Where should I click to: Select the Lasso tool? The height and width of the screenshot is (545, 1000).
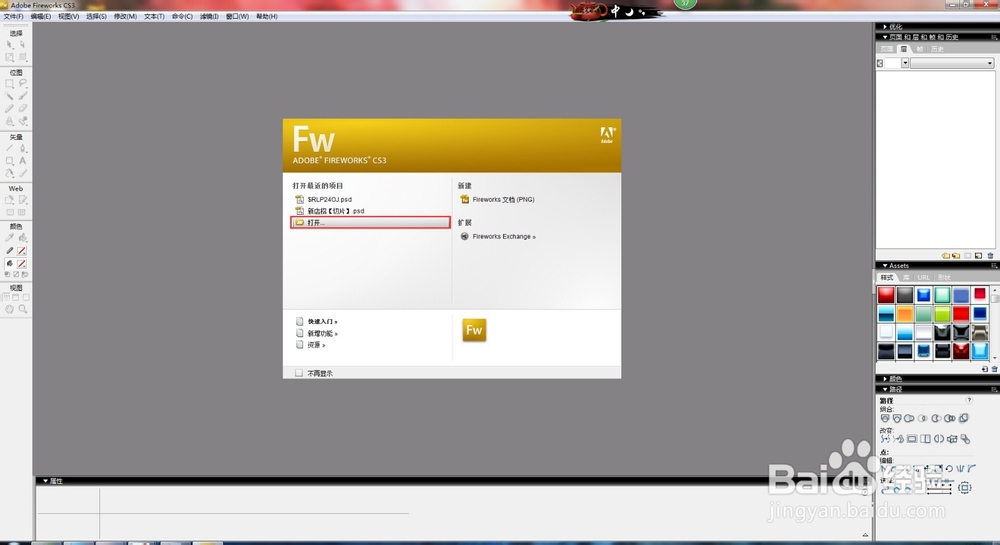22,84
